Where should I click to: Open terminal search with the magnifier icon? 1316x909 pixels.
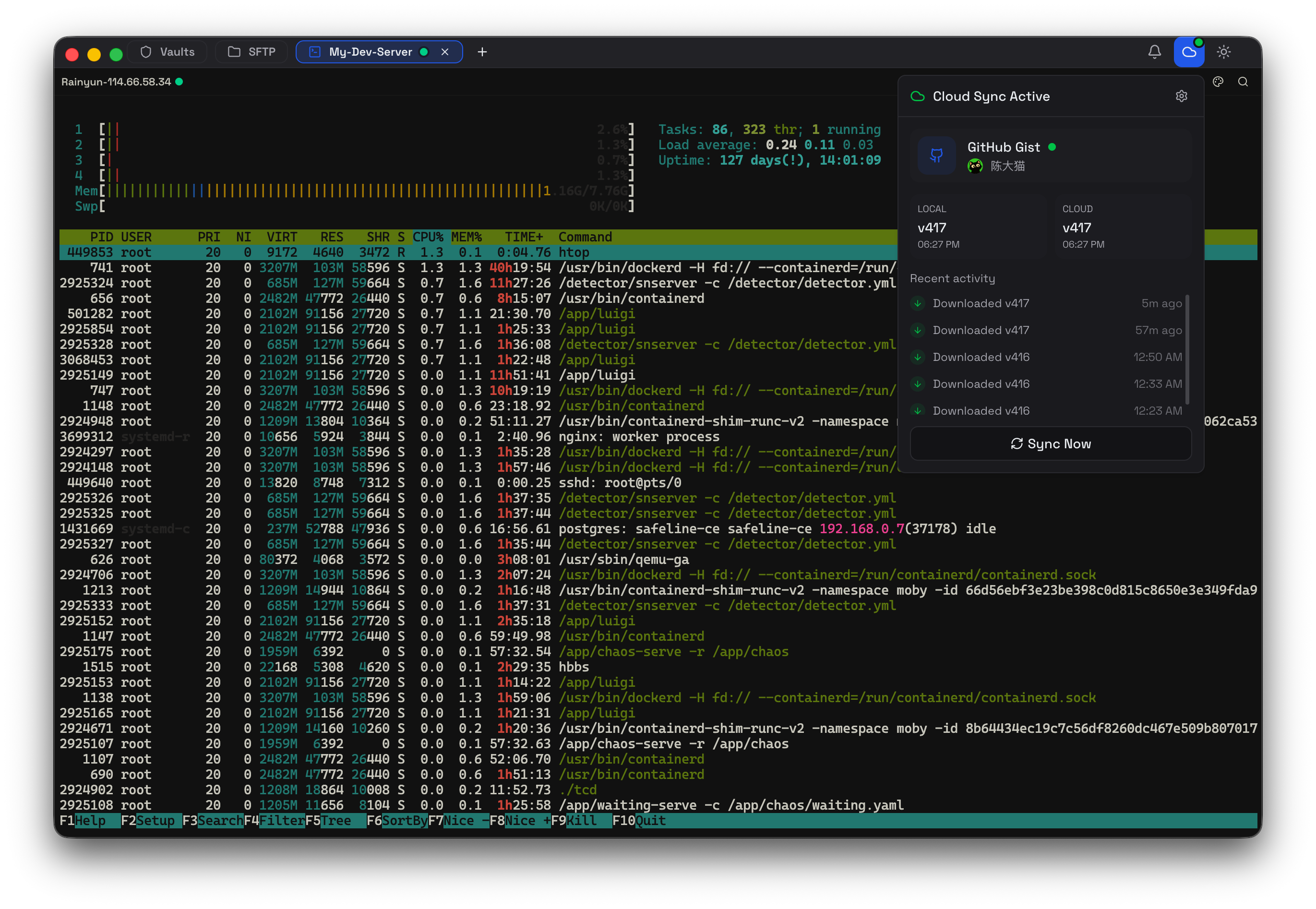[1244, 82]
